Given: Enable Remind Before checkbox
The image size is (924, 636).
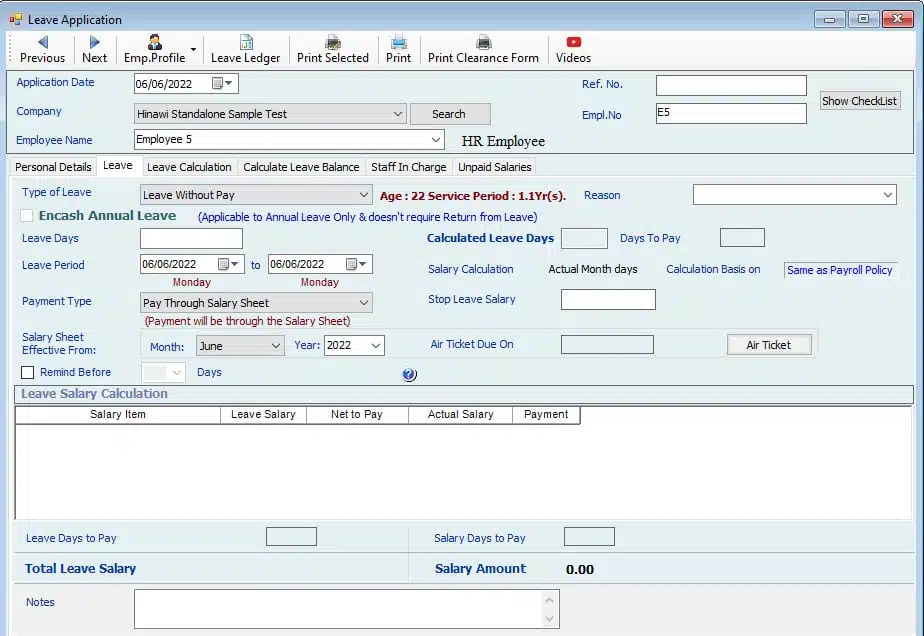Looking at the screenshot, I should [27, 373].
